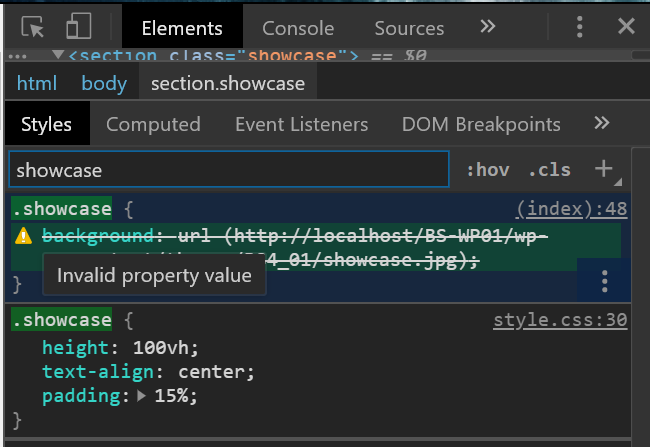Click the styles filter input field
Screen dimensions: 650x447
click(229, 170)
